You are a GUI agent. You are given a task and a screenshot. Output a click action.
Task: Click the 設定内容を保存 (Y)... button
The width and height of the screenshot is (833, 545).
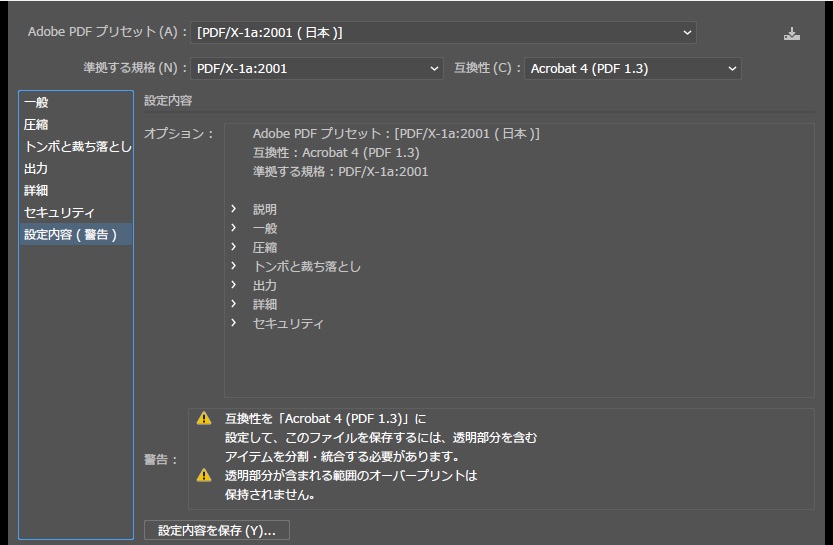coord(217,530)
